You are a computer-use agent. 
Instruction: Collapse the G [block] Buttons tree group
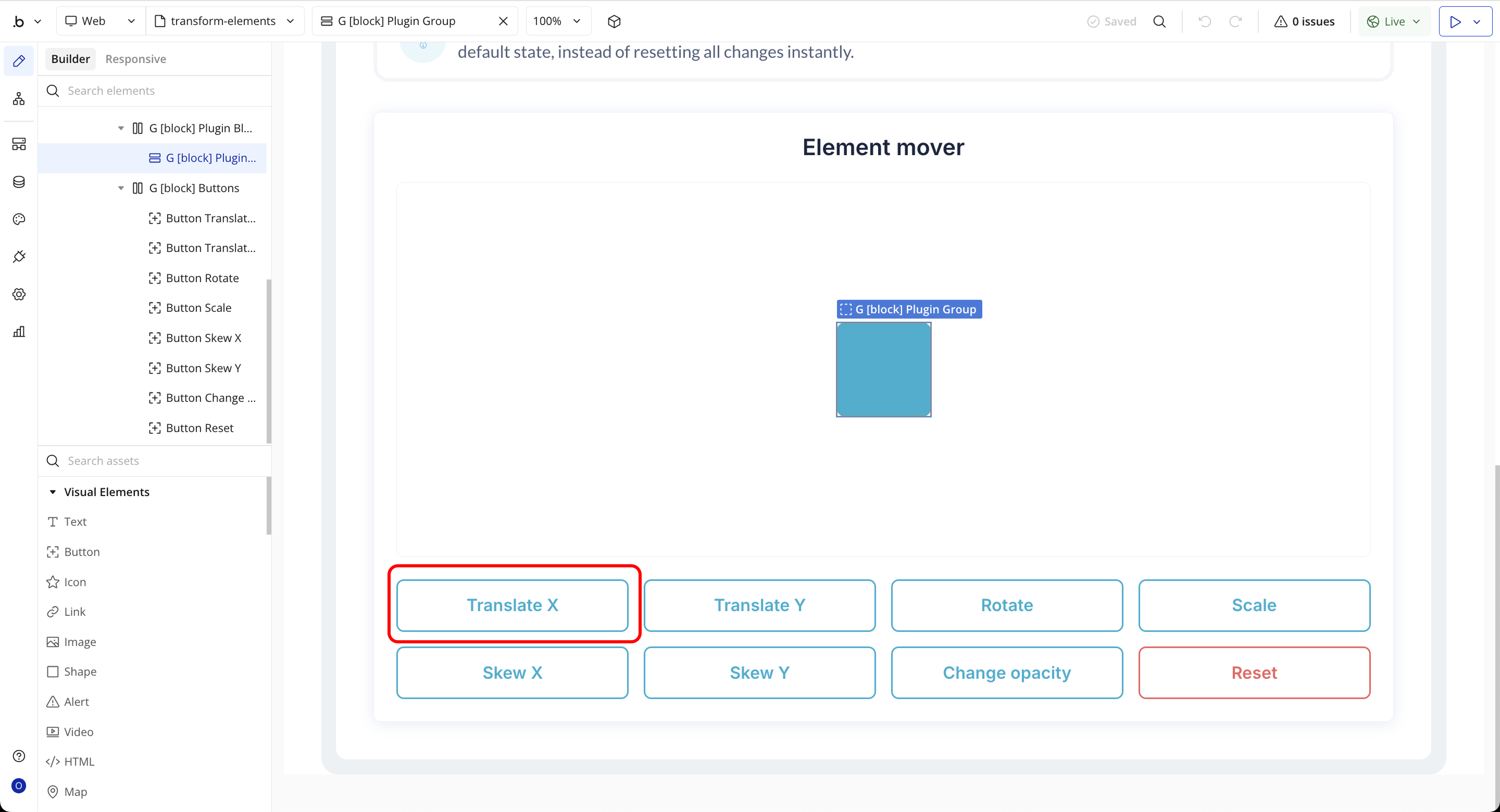pos(121,188)
